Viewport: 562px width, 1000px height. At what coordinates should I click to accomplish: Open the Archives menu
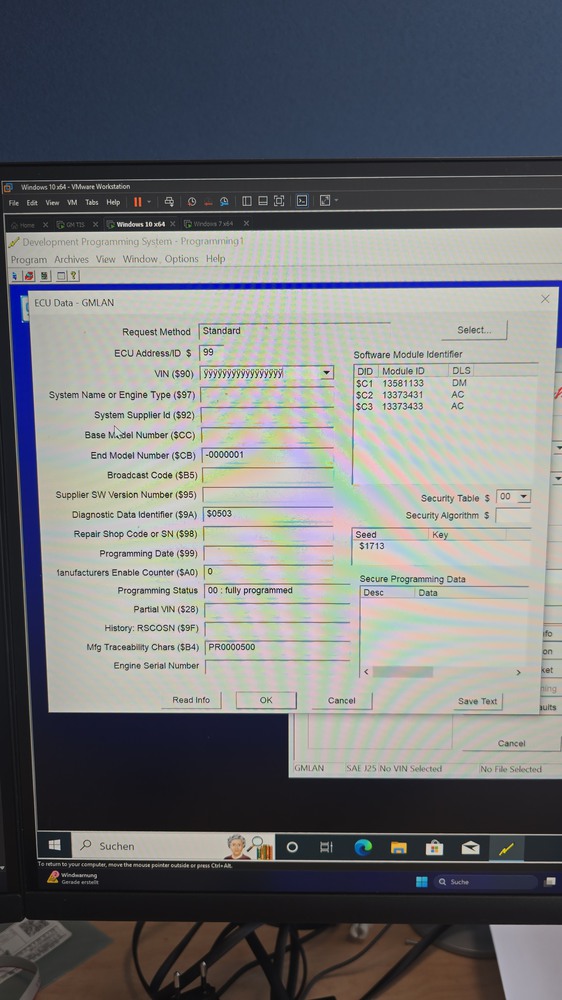click(x=71, y=260)
